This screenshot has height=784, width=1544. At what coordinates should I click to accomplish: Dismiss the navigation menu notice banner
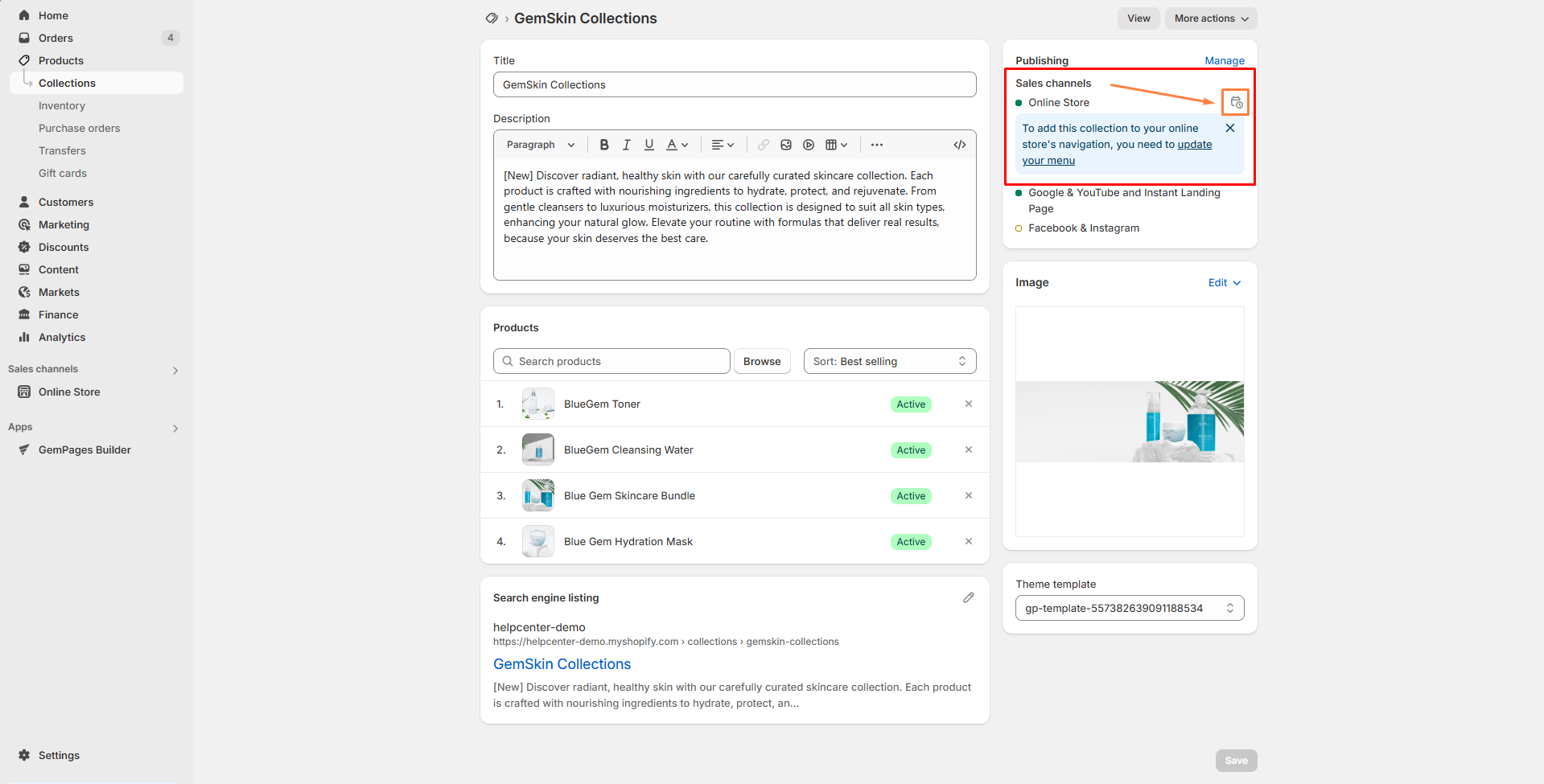tap(1229, 128)
